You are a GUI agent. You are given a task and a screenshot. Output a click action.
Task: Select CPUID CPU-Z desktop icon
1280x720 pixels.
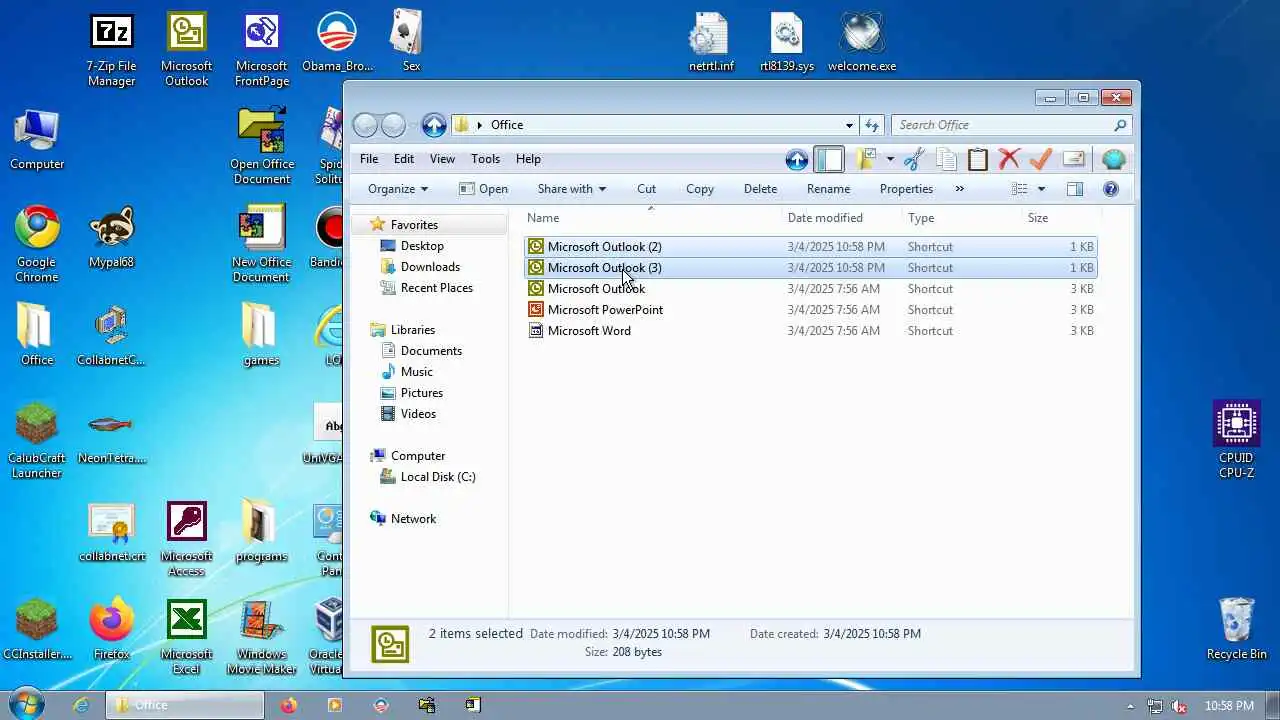tap(1236, 440)
